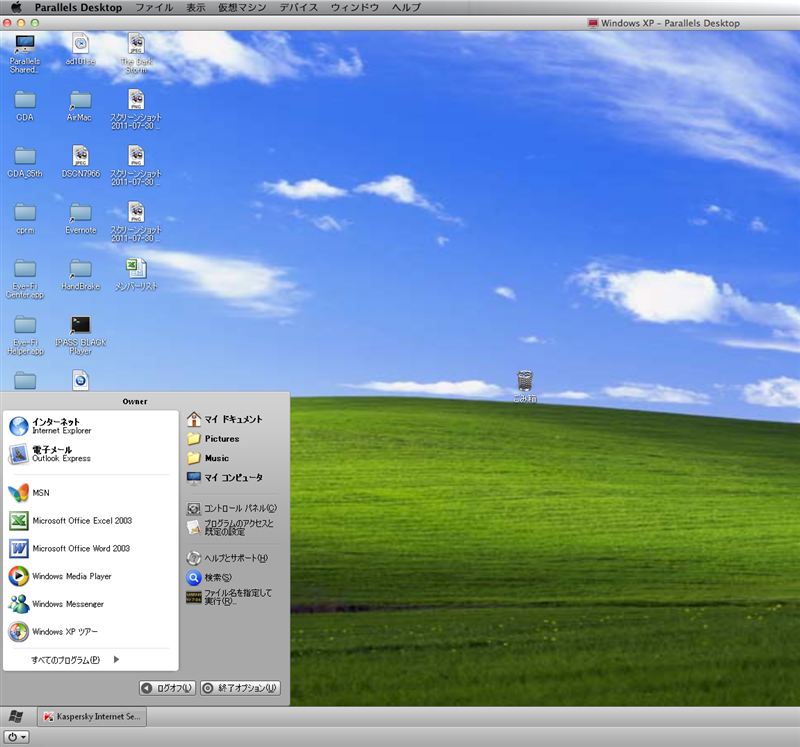Screen dimensions: 800x747
Task: Select the DSCN7966 JPEG file
Action: [81, 161]
